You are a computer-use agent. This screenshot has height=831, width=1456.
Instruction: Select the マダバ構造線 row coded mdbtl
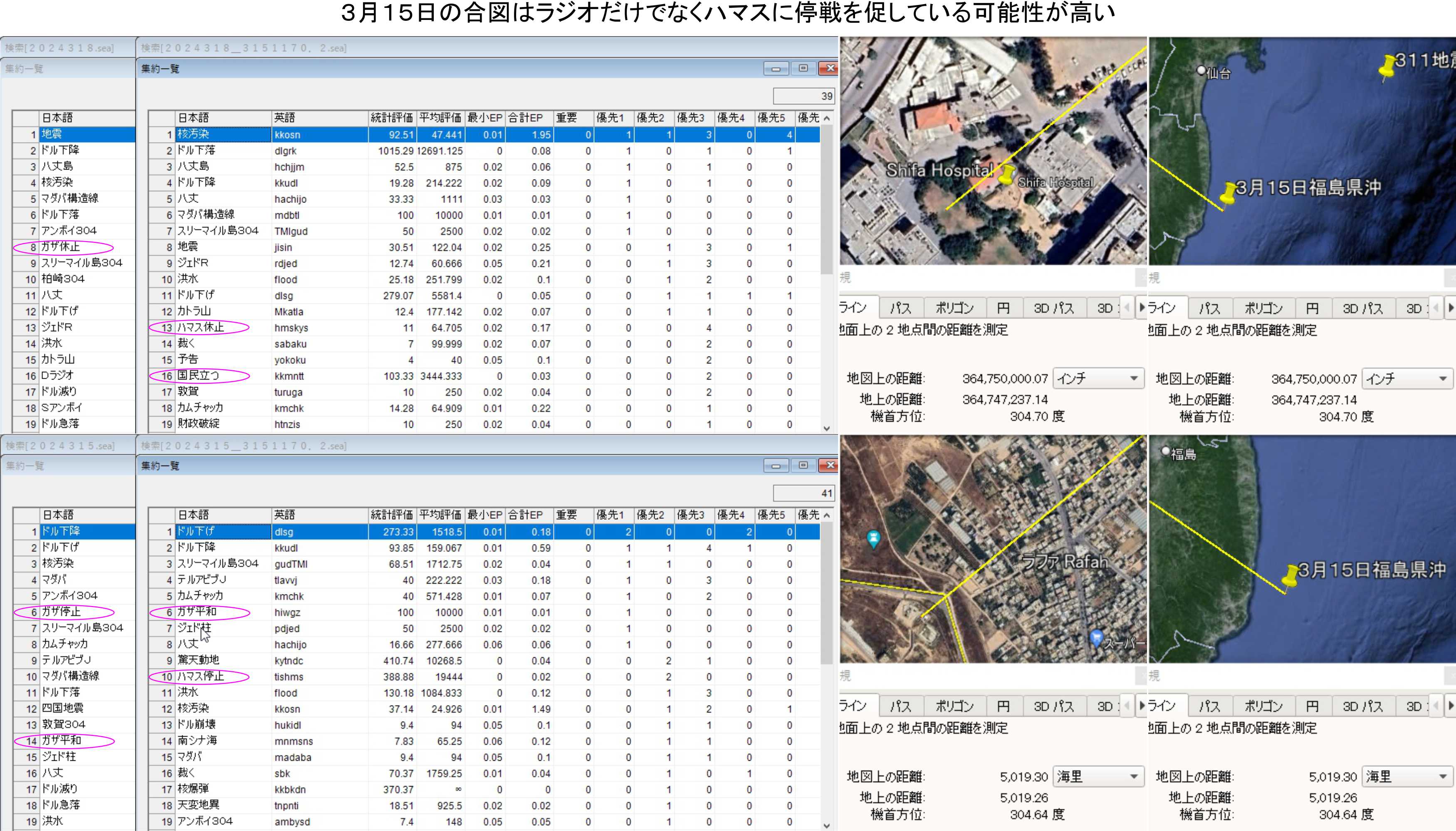[x=484, y=215]
